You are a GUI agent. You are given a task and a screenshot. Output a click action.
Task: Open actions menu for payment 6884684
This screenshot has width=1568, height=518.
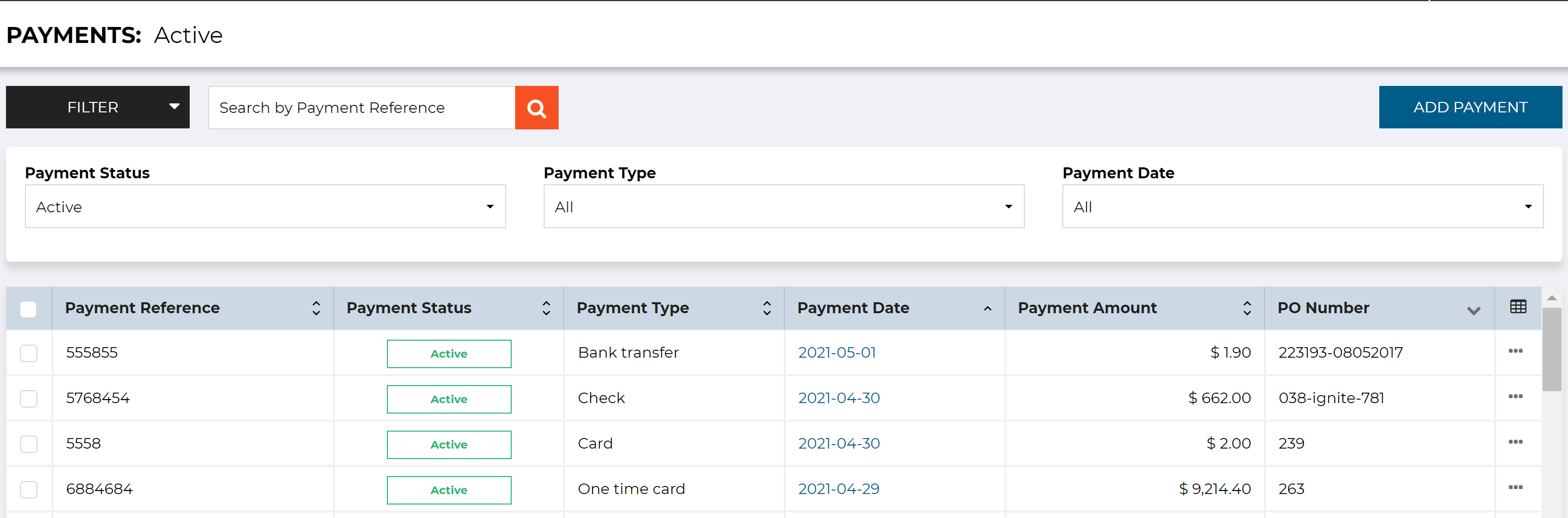[1515, 488]
